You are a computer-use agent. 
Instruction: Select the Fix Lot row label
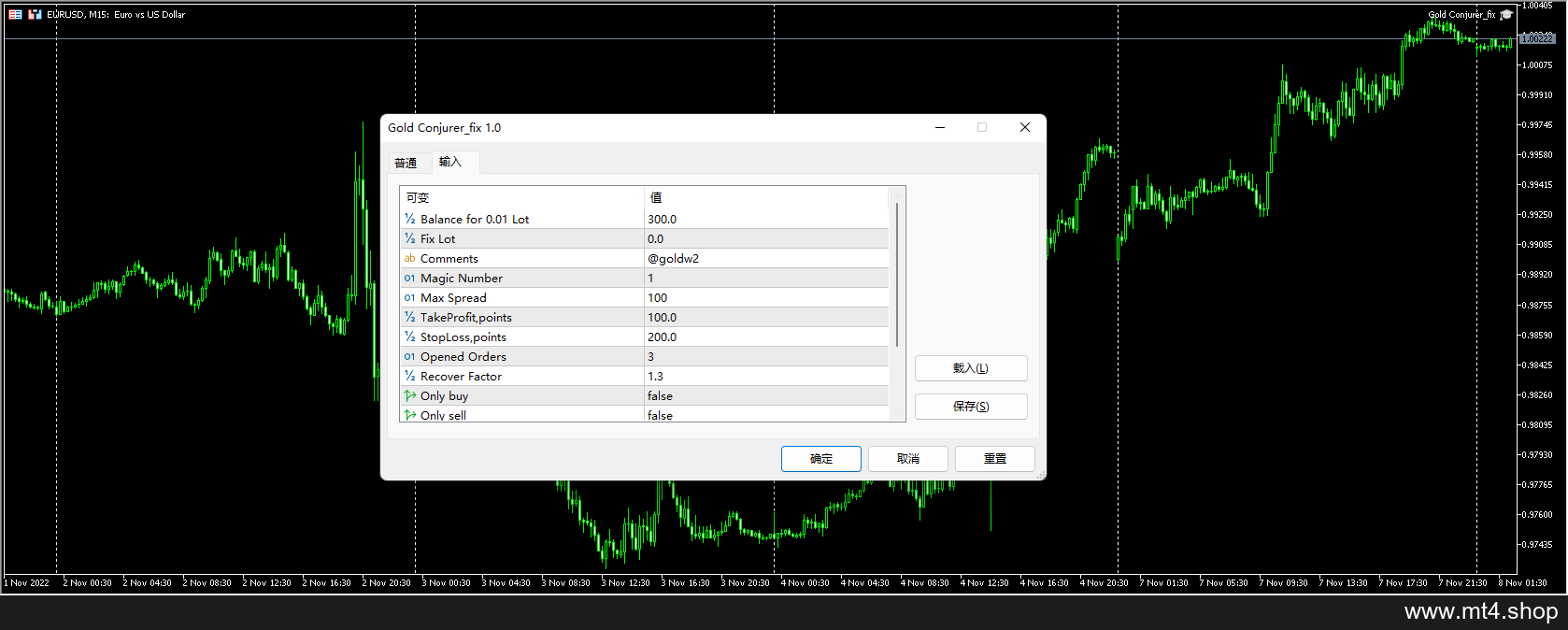point(437,238)
